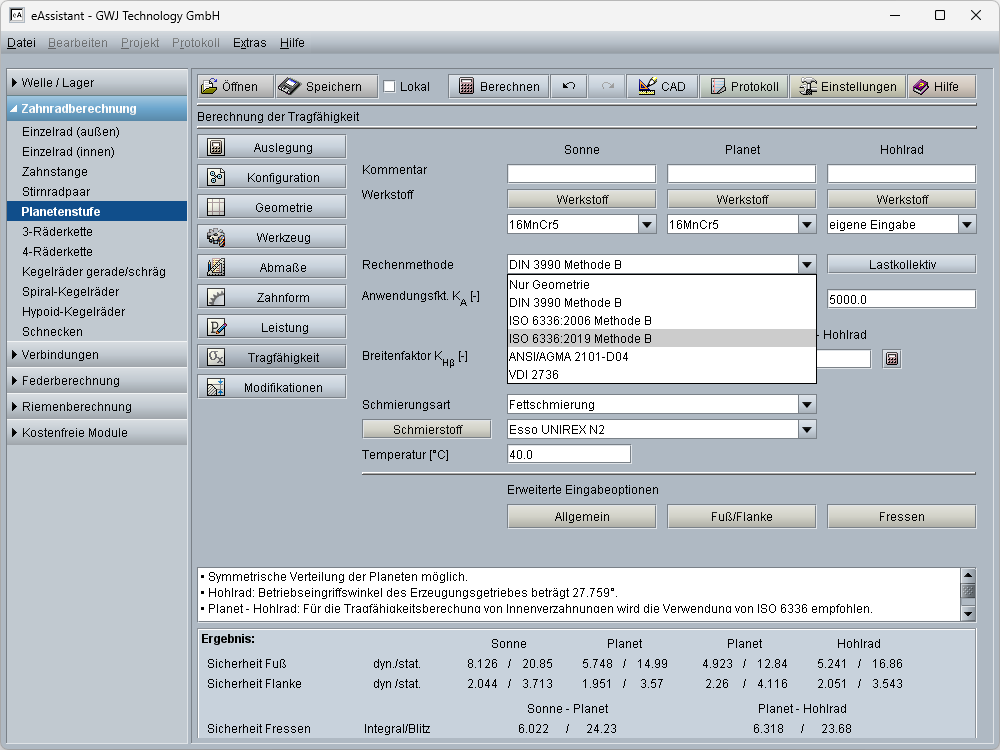
Task: Toggle the Lokal checkbox
Action: point(390,87)
